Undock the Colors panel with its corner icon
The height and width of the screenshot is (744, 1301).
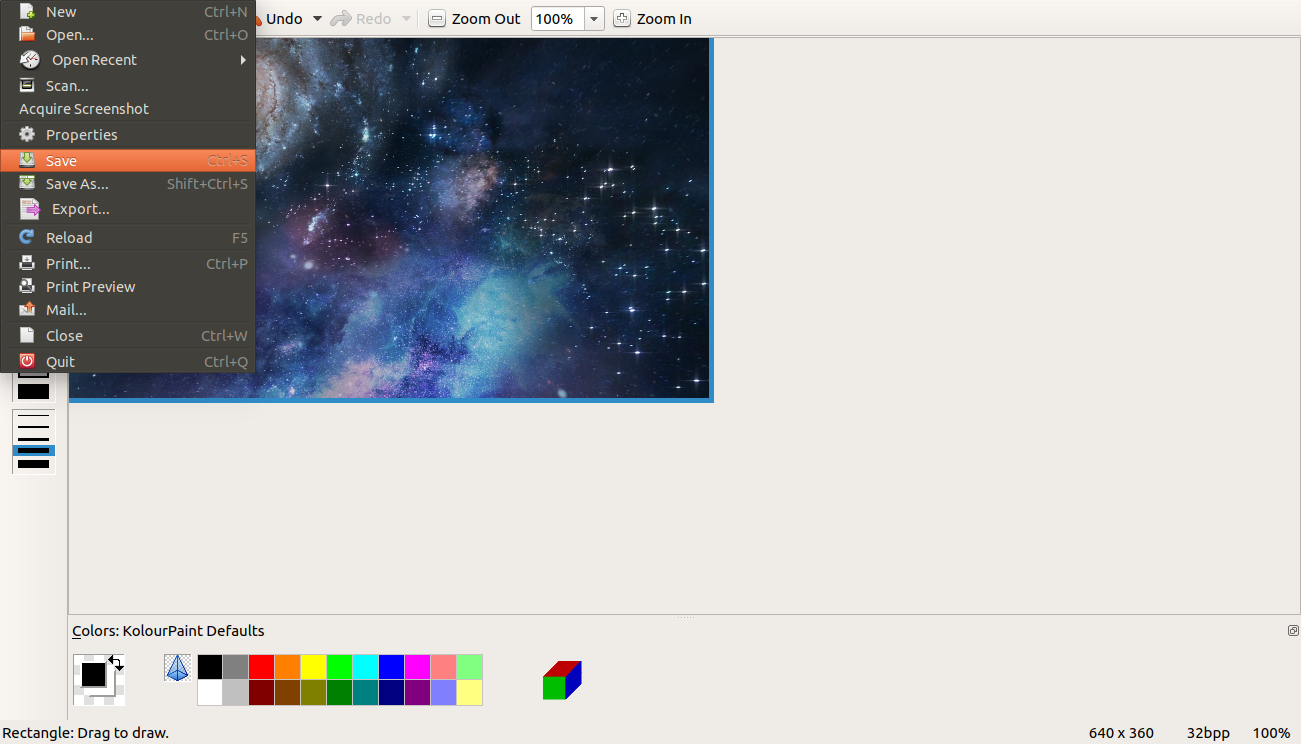1293,631
